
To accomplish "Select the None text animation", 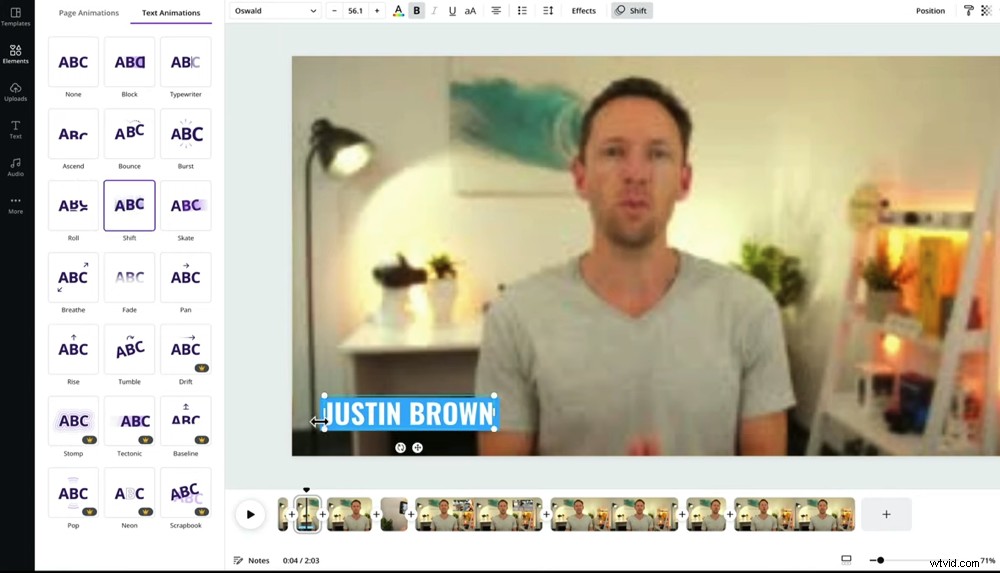I will (73, 61).
